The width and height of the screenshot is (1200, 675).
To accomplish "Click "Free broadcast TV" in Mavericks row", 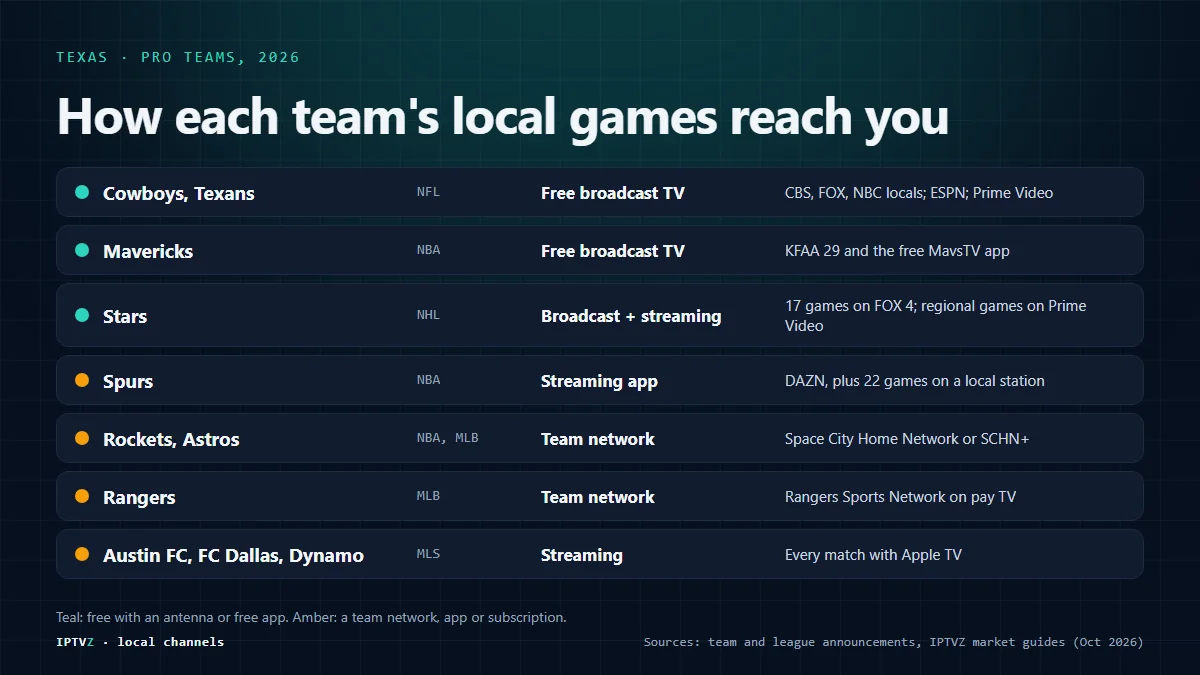I will click(x=613, y=251).
